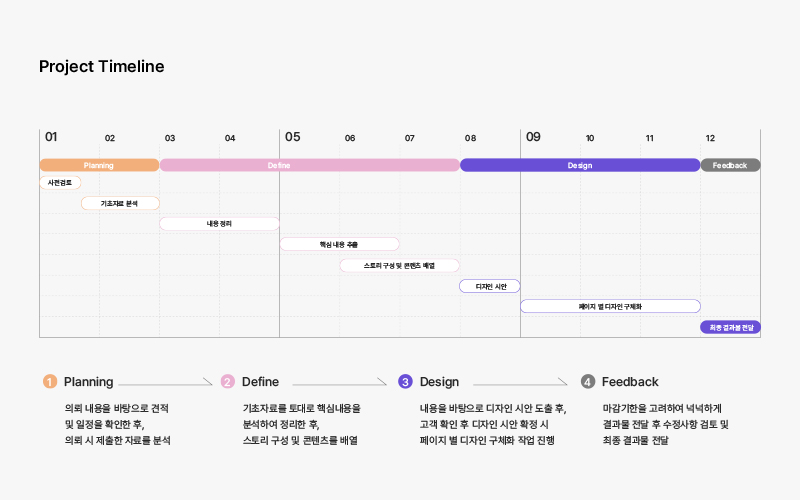Click the line 분석하여 정리한 후,

point(281,424)
